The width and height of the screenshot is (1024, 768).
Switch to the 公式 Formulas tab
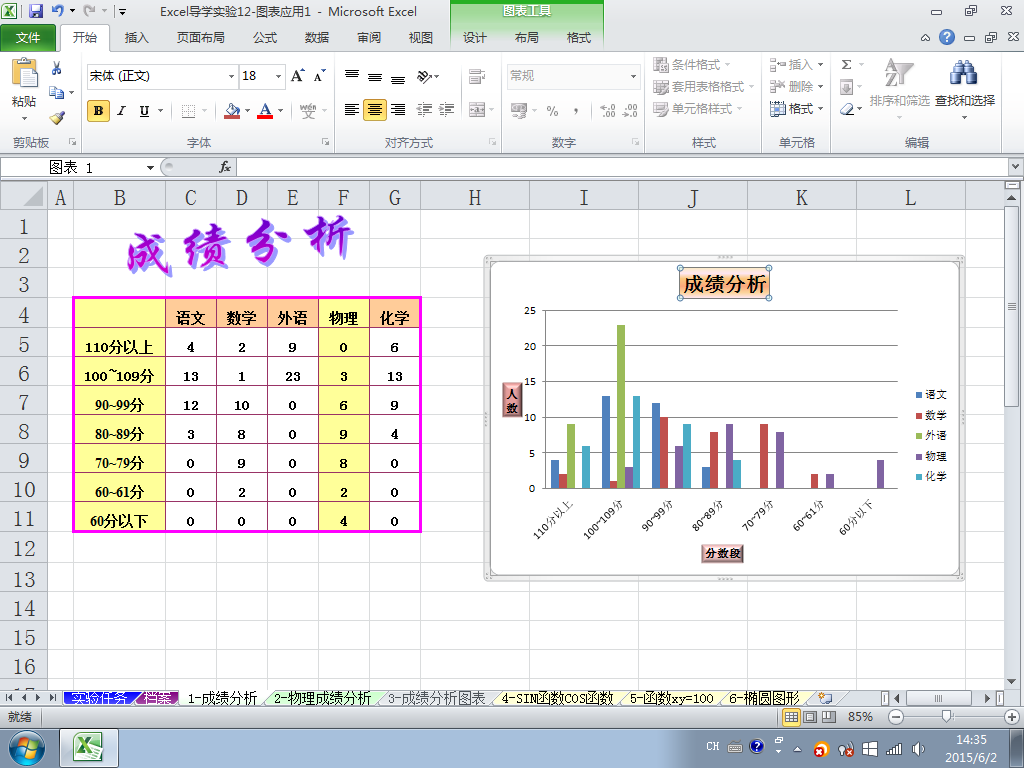coord(265,38)
